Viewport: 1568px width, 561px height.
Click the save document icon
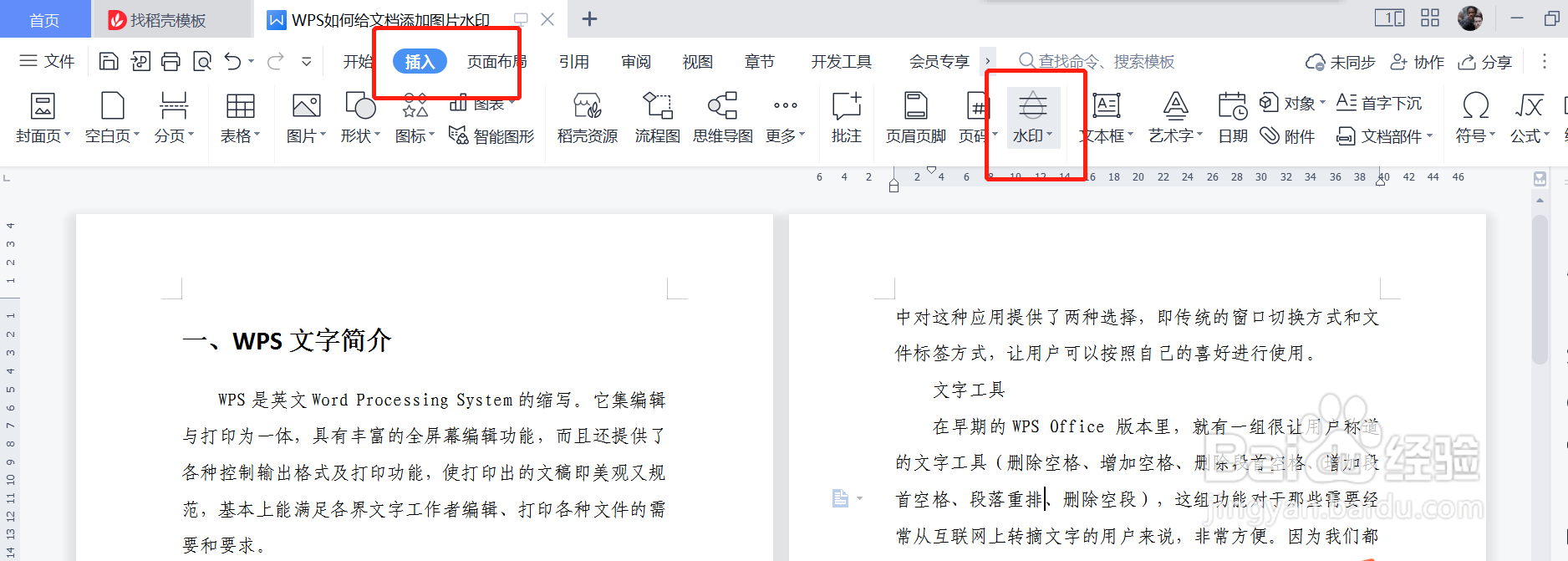point(109,61)
